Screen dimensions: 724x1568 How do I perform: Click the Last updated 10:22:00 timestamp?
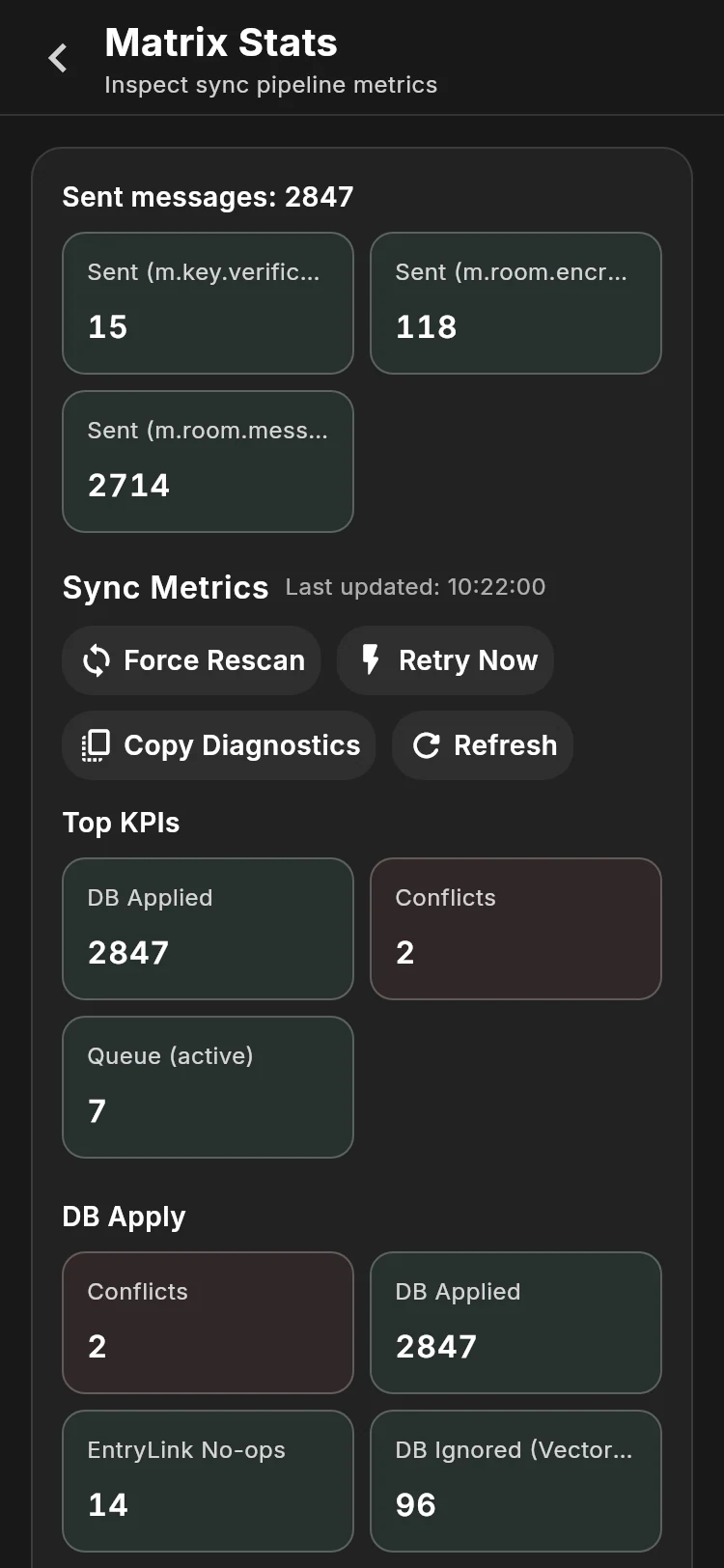415,587
